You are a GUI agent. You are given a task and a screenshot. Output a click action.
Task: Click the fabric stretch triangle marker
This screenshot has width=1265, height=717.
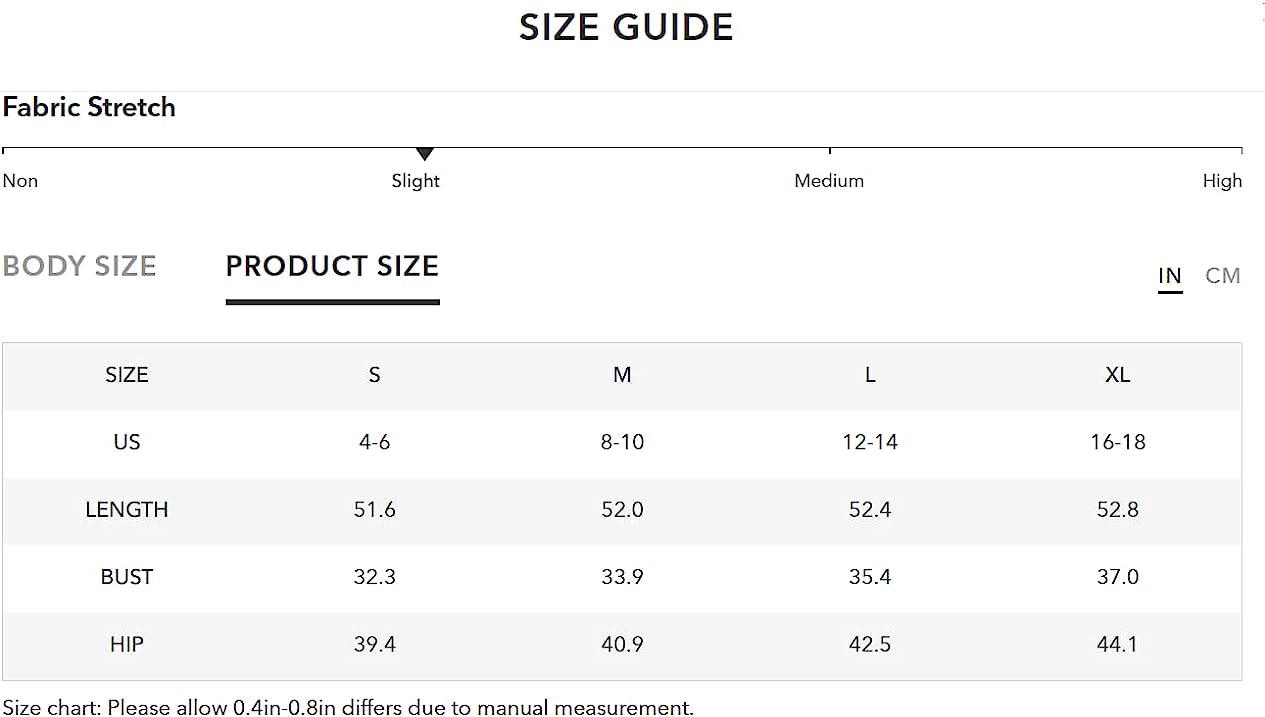pos(424,154)
